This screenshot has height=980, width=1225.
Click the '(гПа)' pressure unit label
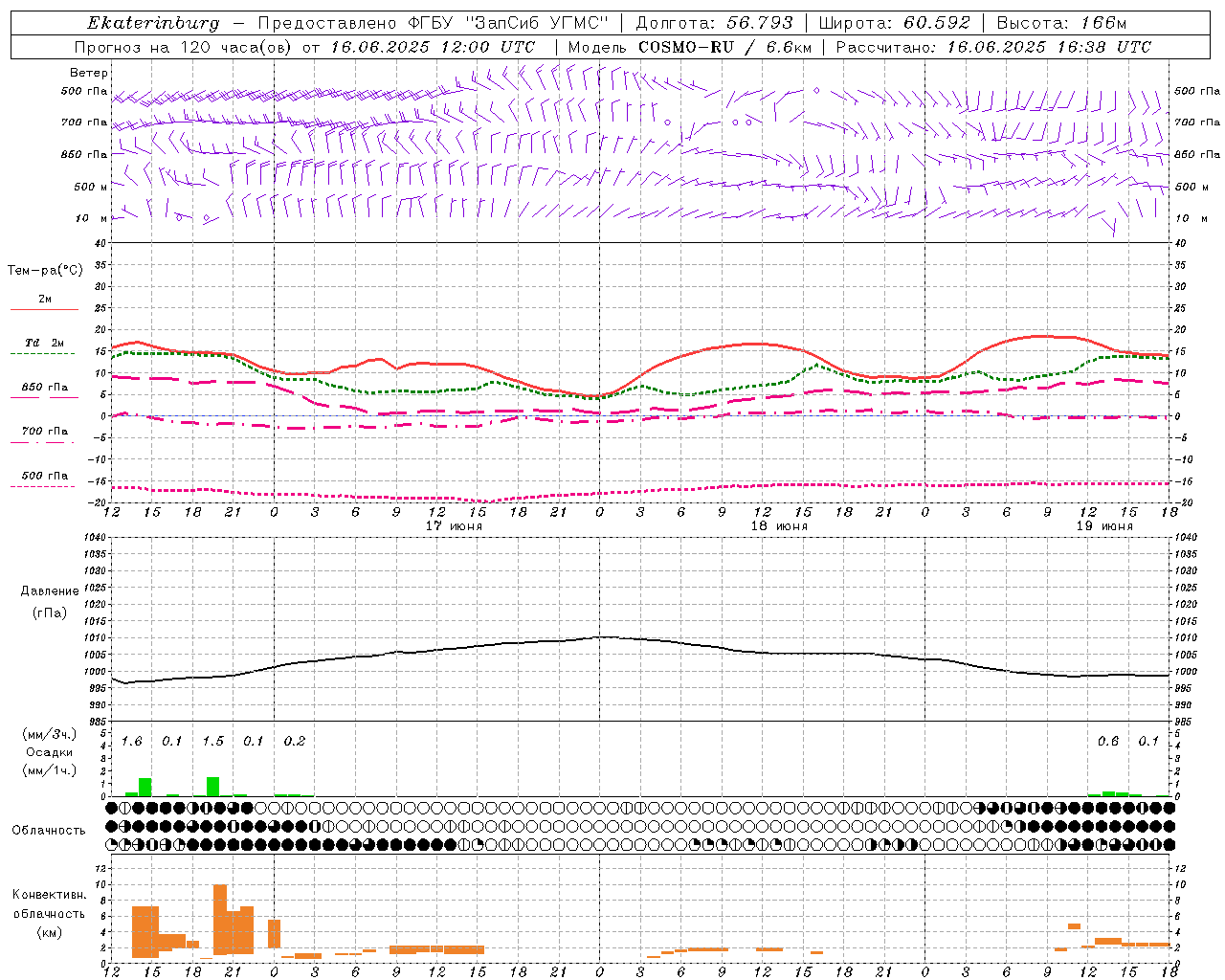[49, 612]
